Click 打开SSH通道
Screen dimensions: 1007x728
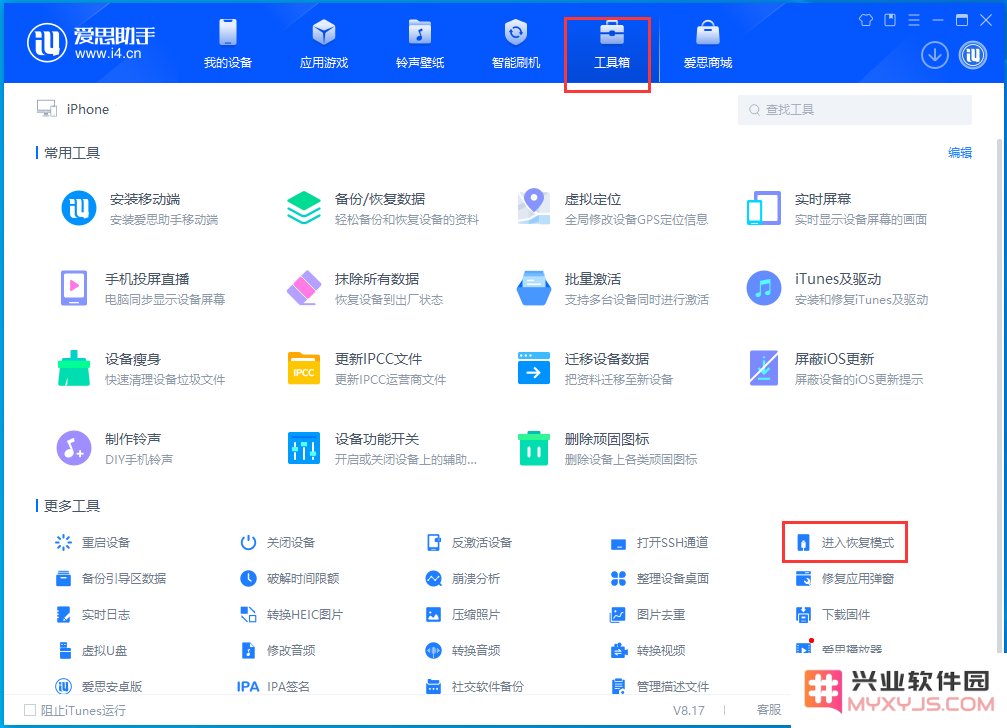coord(659,542)
